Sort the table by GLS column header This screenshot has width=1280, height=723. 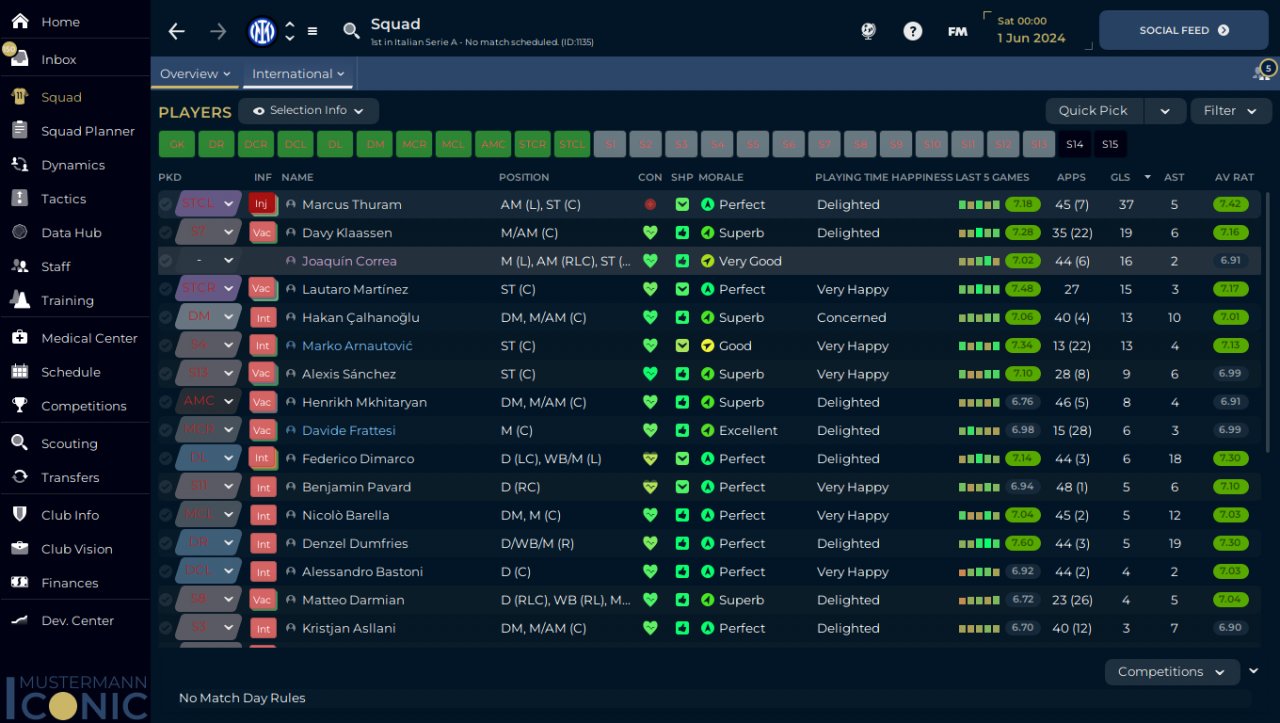pyautogui.click(x=1120, y=177)
